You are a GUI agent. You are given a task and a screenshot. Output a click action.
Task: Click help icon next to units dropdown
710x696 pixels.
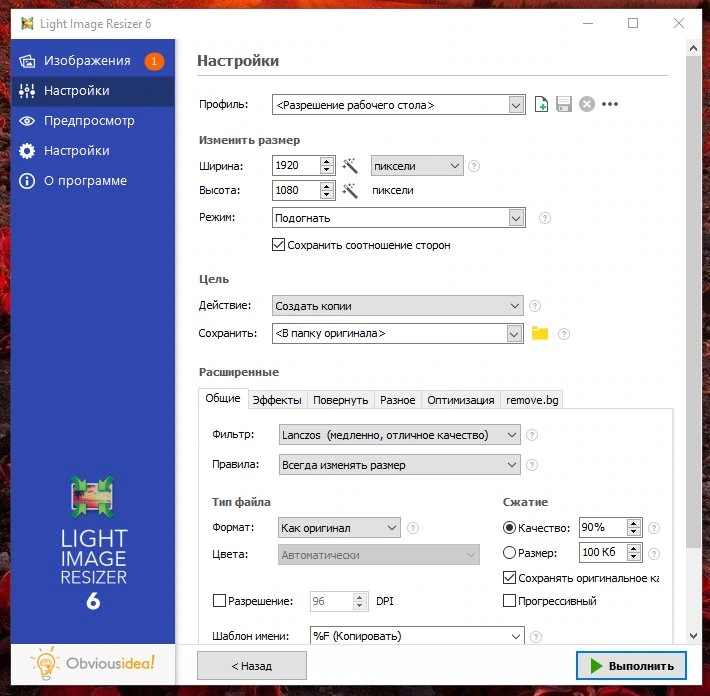pos(474,166)
